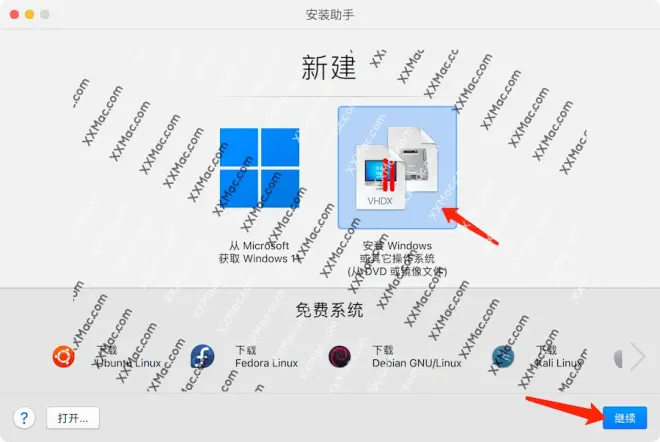Show more free systems with right chevron
This screenshot has height=442, width=660.
click(x=638, y=357)
